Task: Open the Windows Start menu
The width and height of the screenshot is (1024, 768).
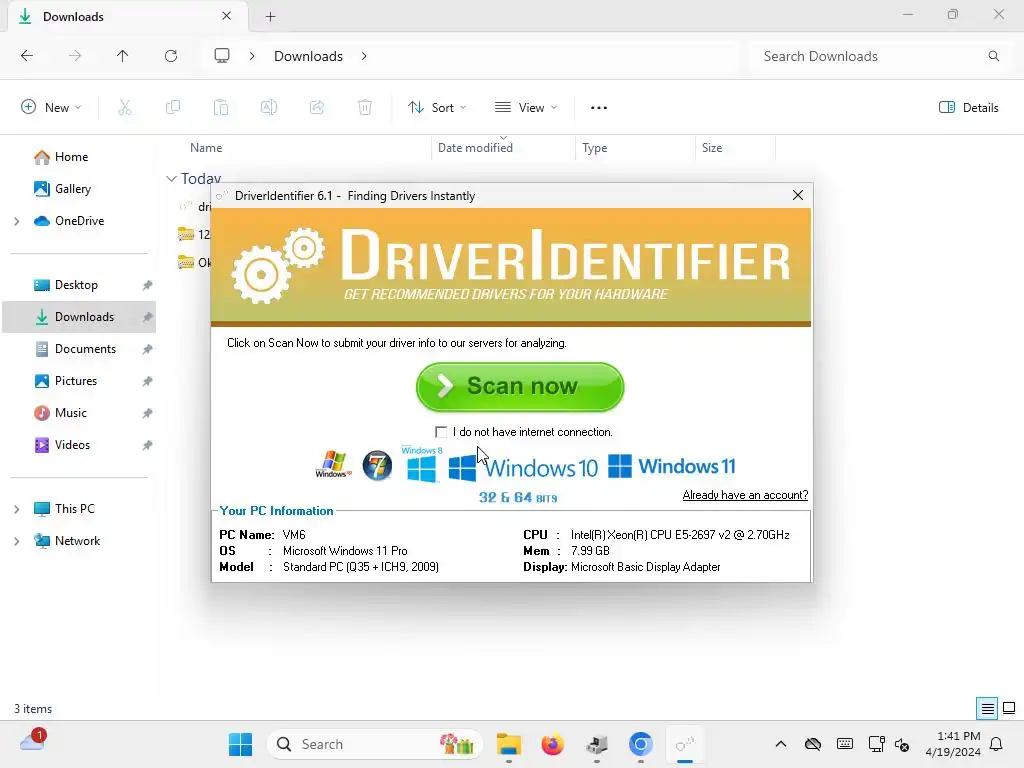Action: pyautogui.click(x=240, y=744)
